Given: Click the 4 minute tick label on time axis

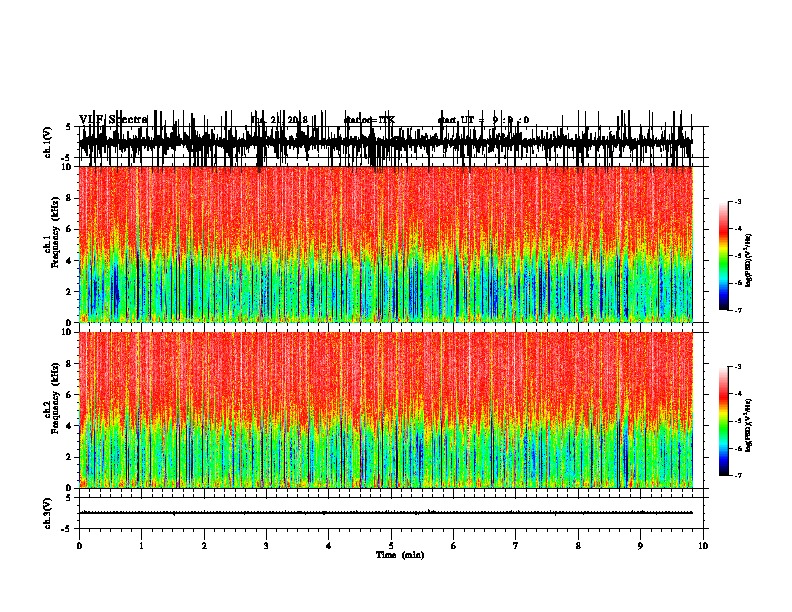Looking at the screenshot, I should click(328, 546).
